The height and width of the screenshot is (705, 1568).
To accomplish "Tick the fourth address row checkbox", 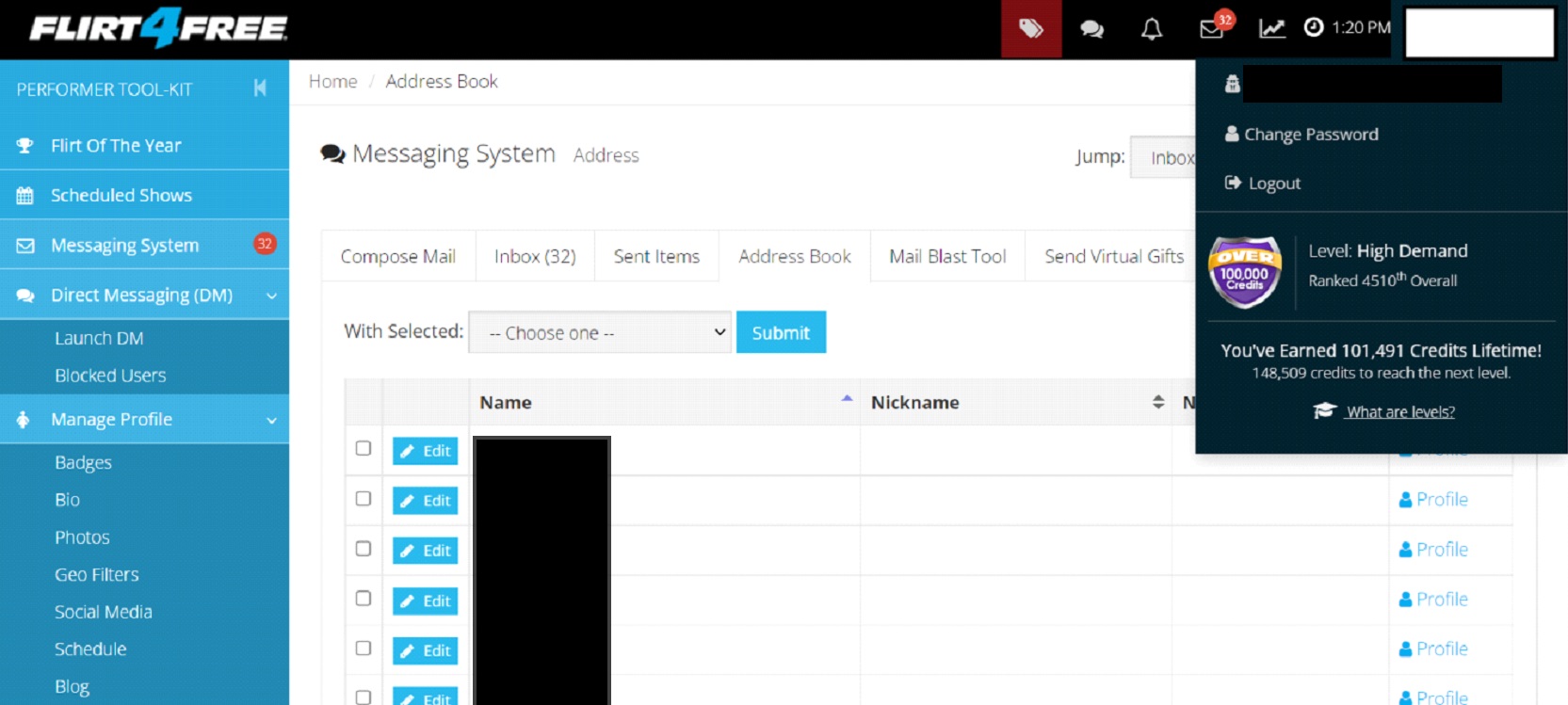I will coord(364,599).
